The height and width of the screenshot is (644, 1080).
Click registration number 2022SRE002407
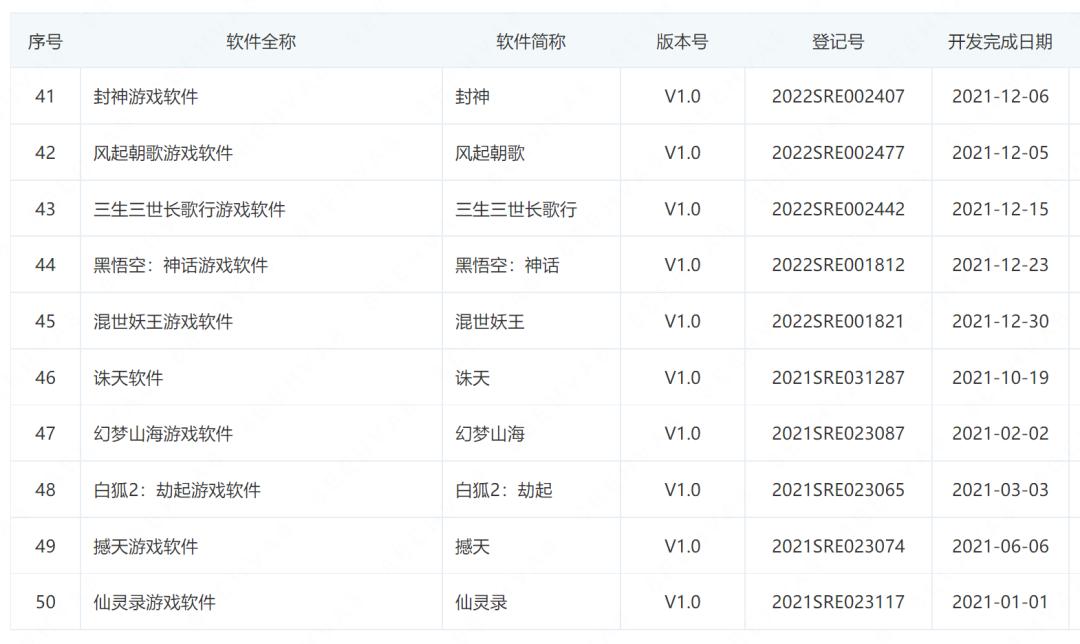(838, 97)
